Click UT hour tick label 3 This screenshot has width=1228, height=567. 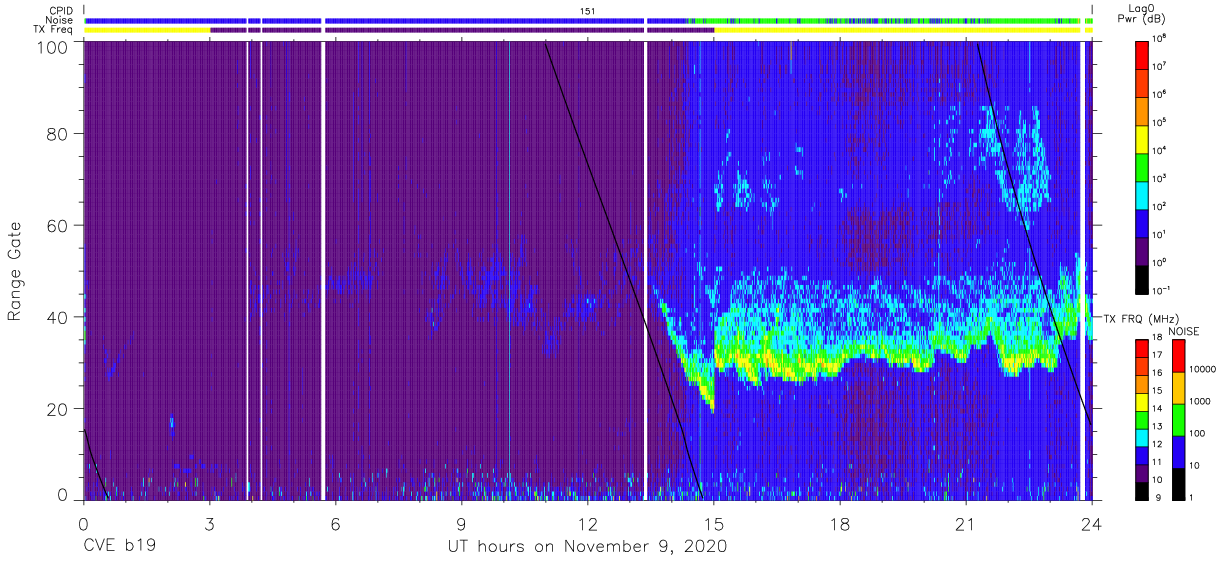pos(210,524)
